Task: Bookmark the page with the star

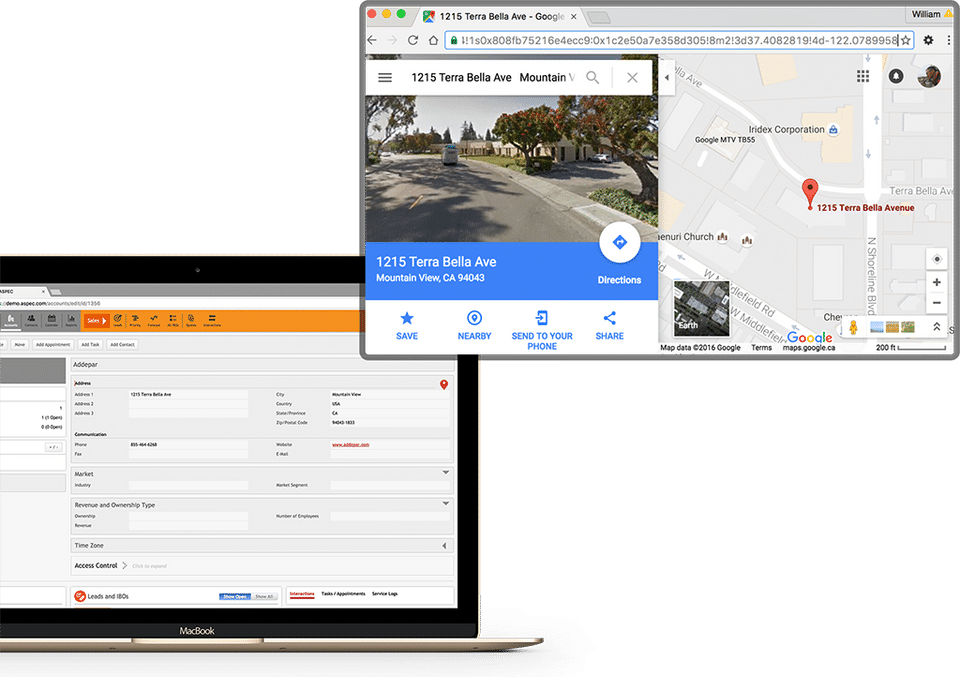Action: pos(906,40)
